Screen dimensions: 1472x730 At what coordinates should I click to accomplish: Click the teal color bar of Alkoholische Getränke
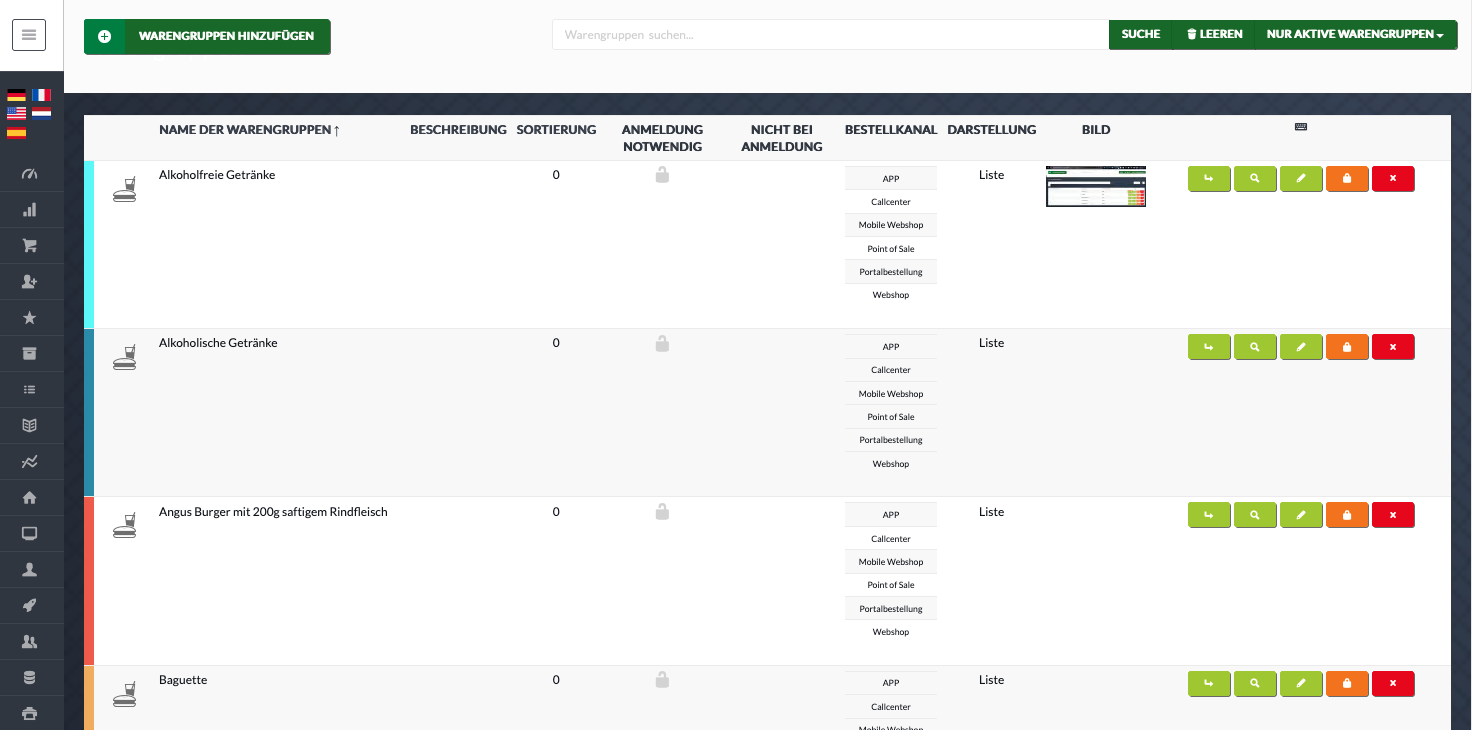tap(89, 412)
